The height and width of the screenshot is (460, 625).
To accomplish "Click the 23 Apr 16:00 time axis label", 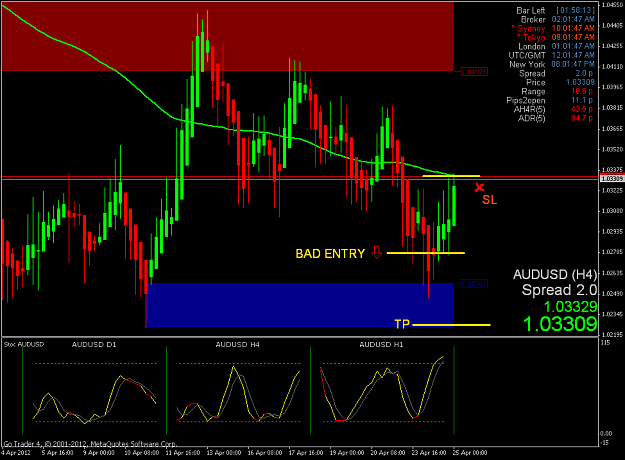I will [x=429, y=453].
